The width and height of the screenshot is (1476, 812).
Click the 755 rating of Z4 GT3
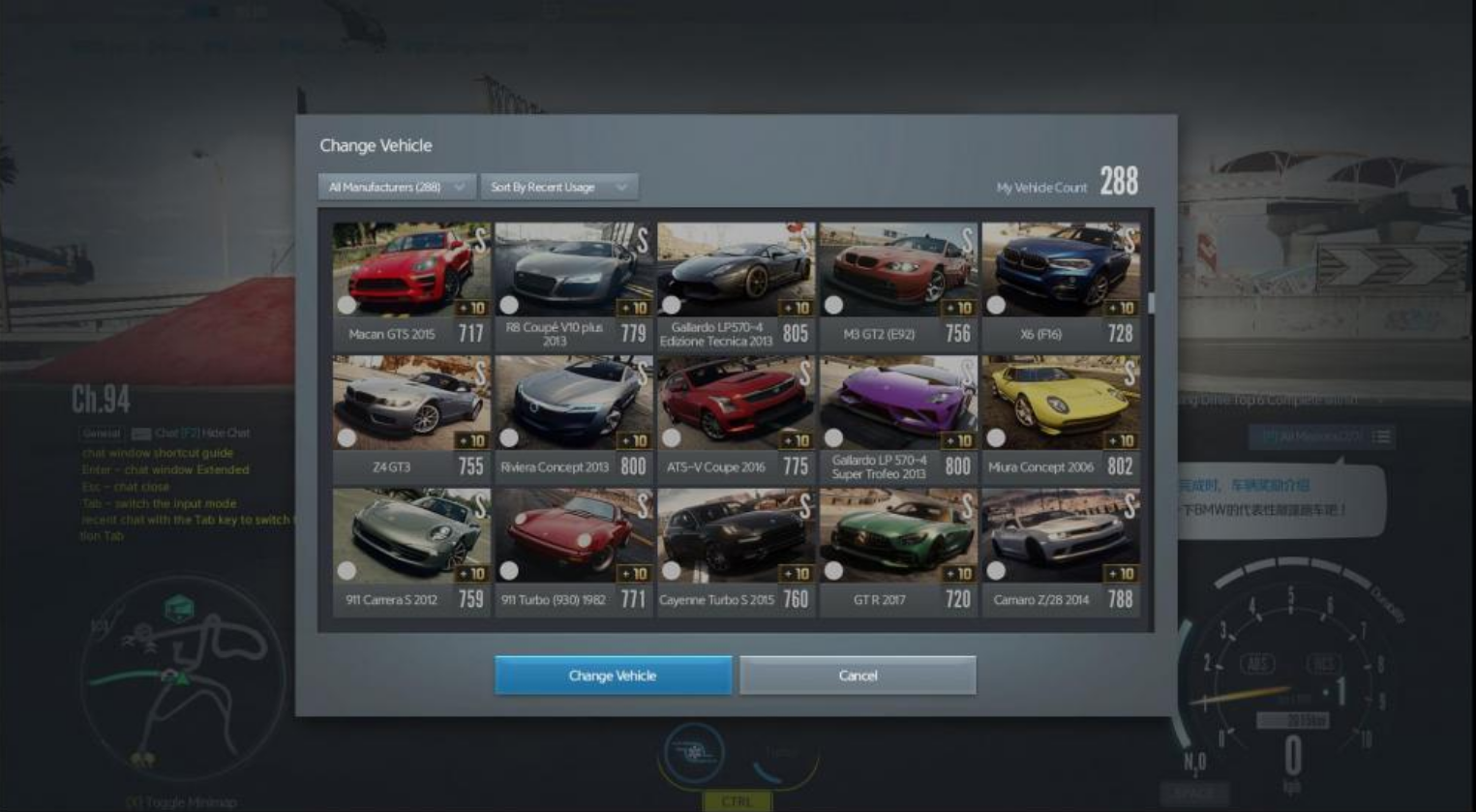[470, 466]
